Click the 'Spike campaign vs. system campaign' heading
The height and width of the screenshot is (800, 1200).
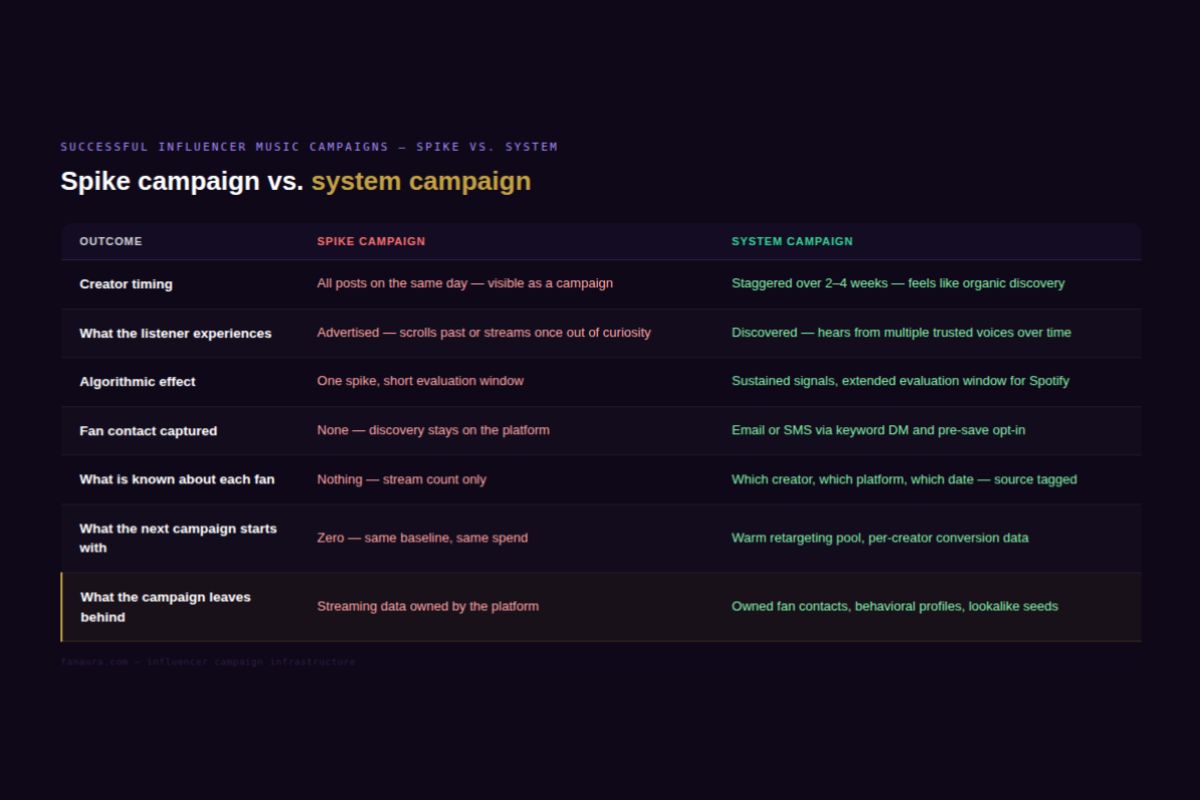pos(295,181)
